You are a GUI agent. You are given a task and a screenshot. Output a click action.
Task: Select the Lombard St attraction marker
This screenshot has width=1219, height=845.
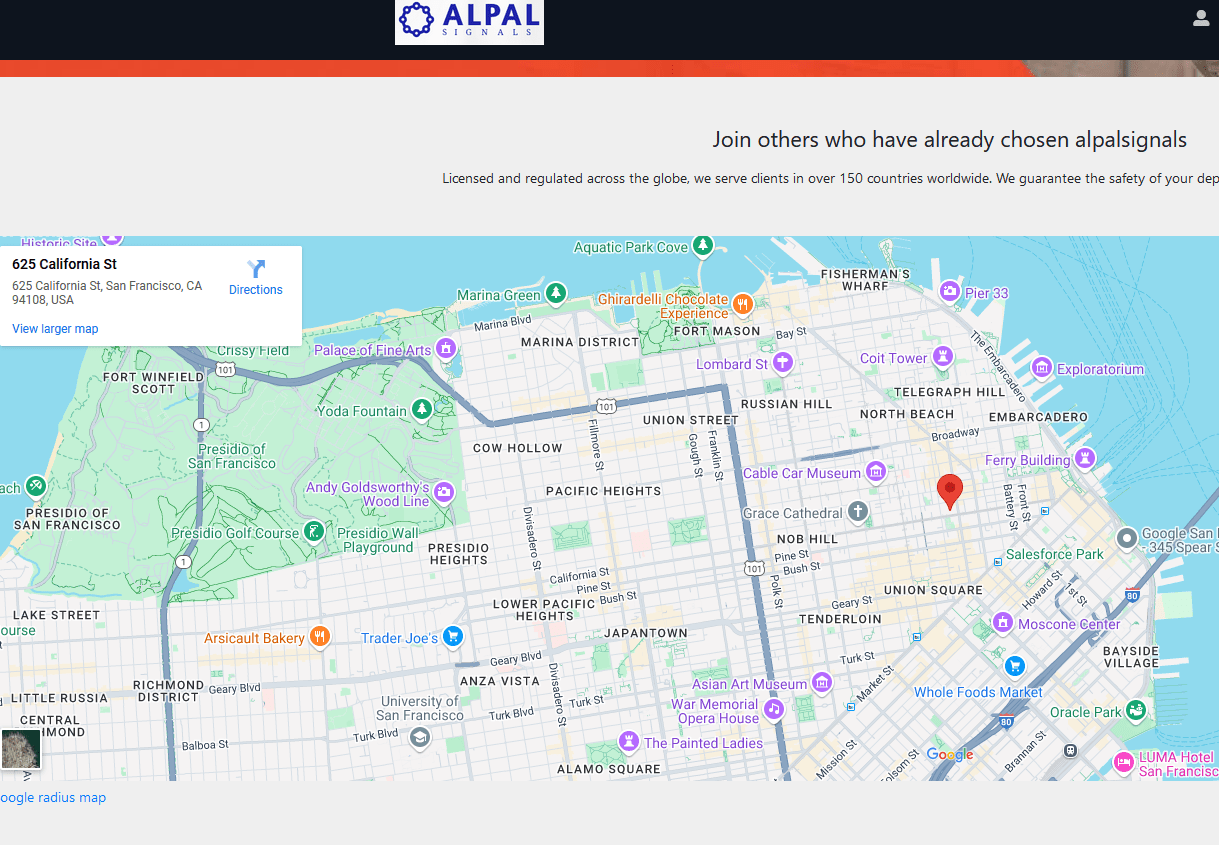click(783, 363)
